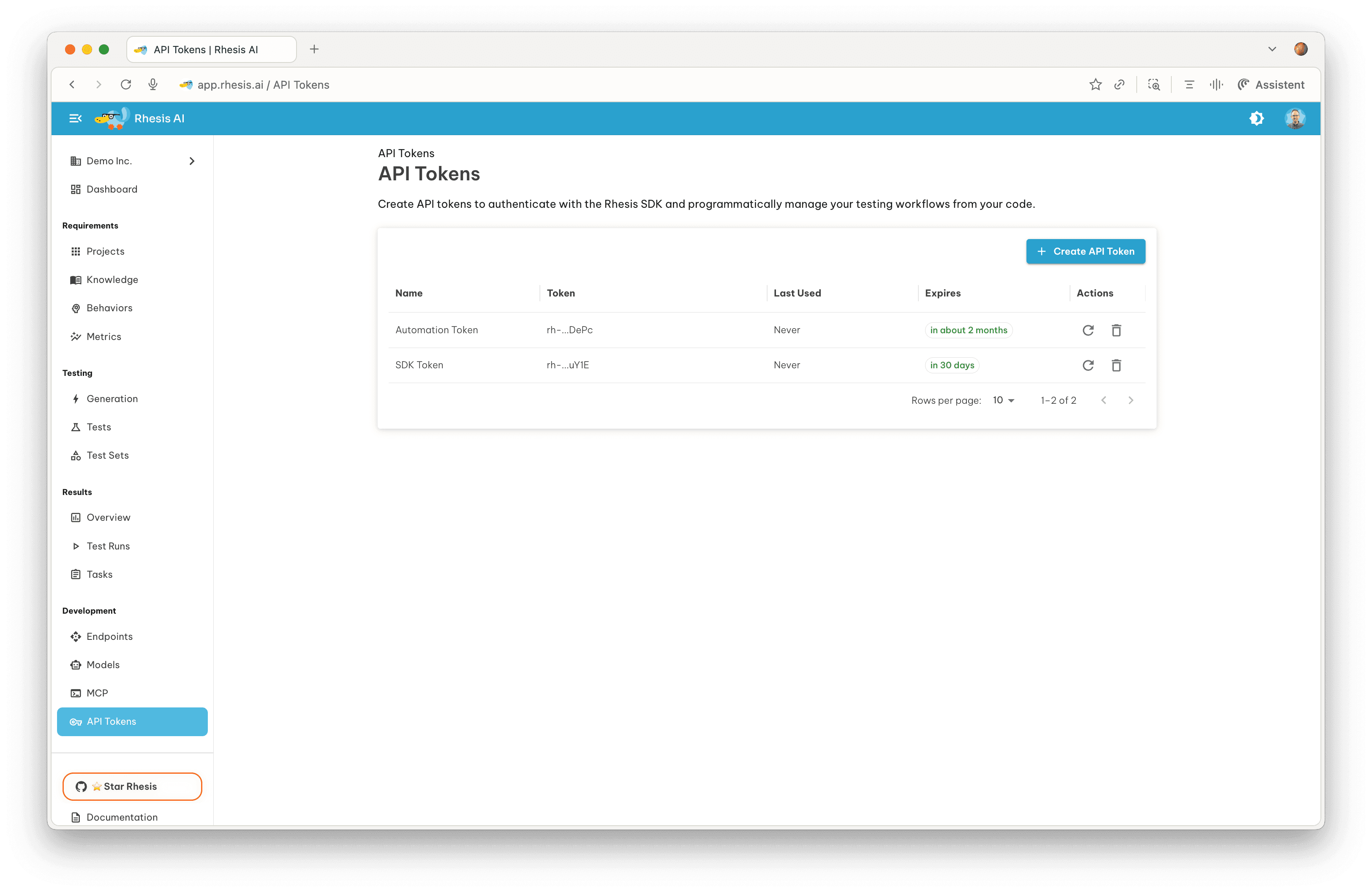Select the API Tokens browser tab

click(211, 49)
